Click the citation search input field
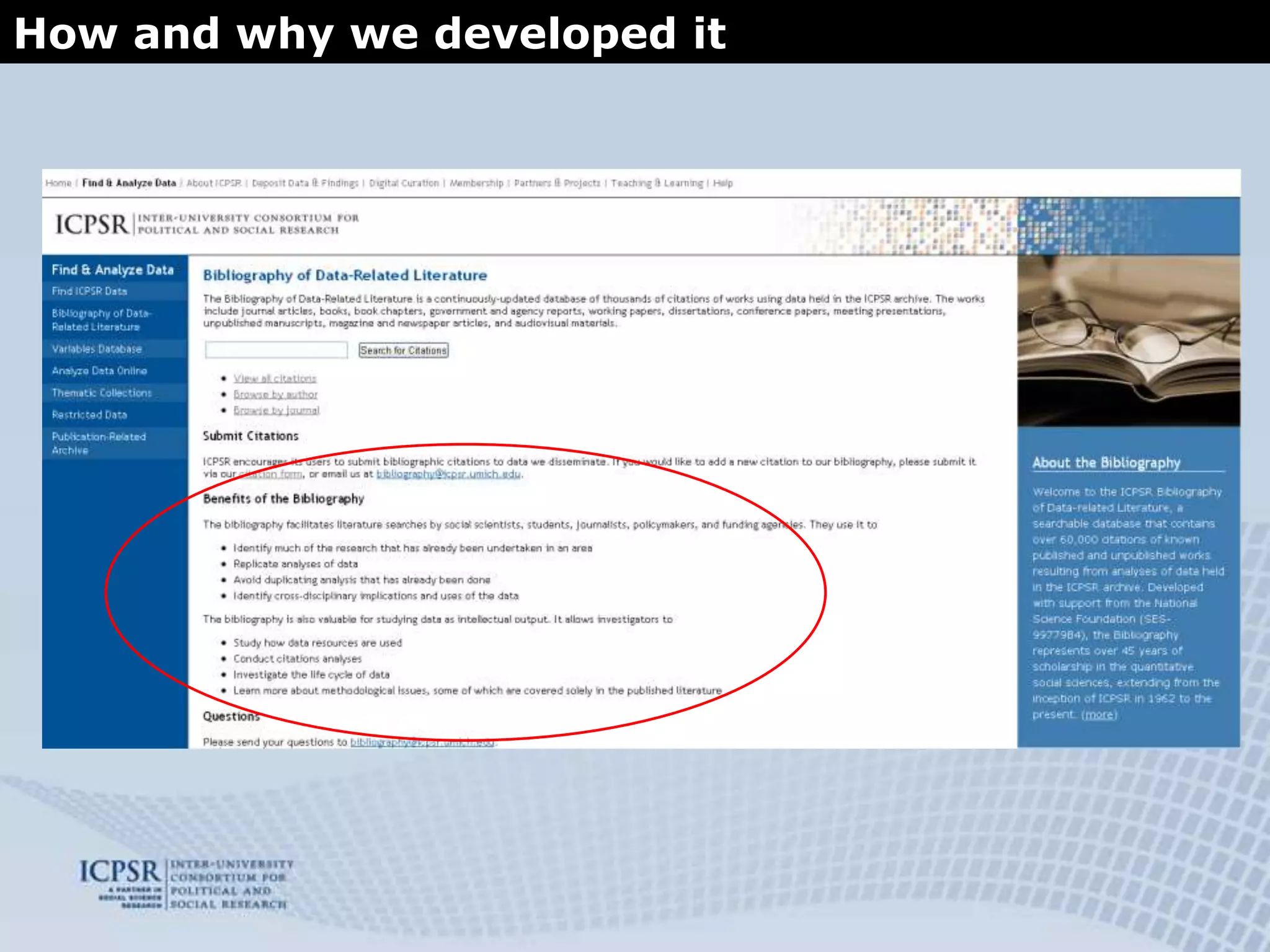Screen dimensions: 1270x952 pyautogui.click(x=276, y=350)
